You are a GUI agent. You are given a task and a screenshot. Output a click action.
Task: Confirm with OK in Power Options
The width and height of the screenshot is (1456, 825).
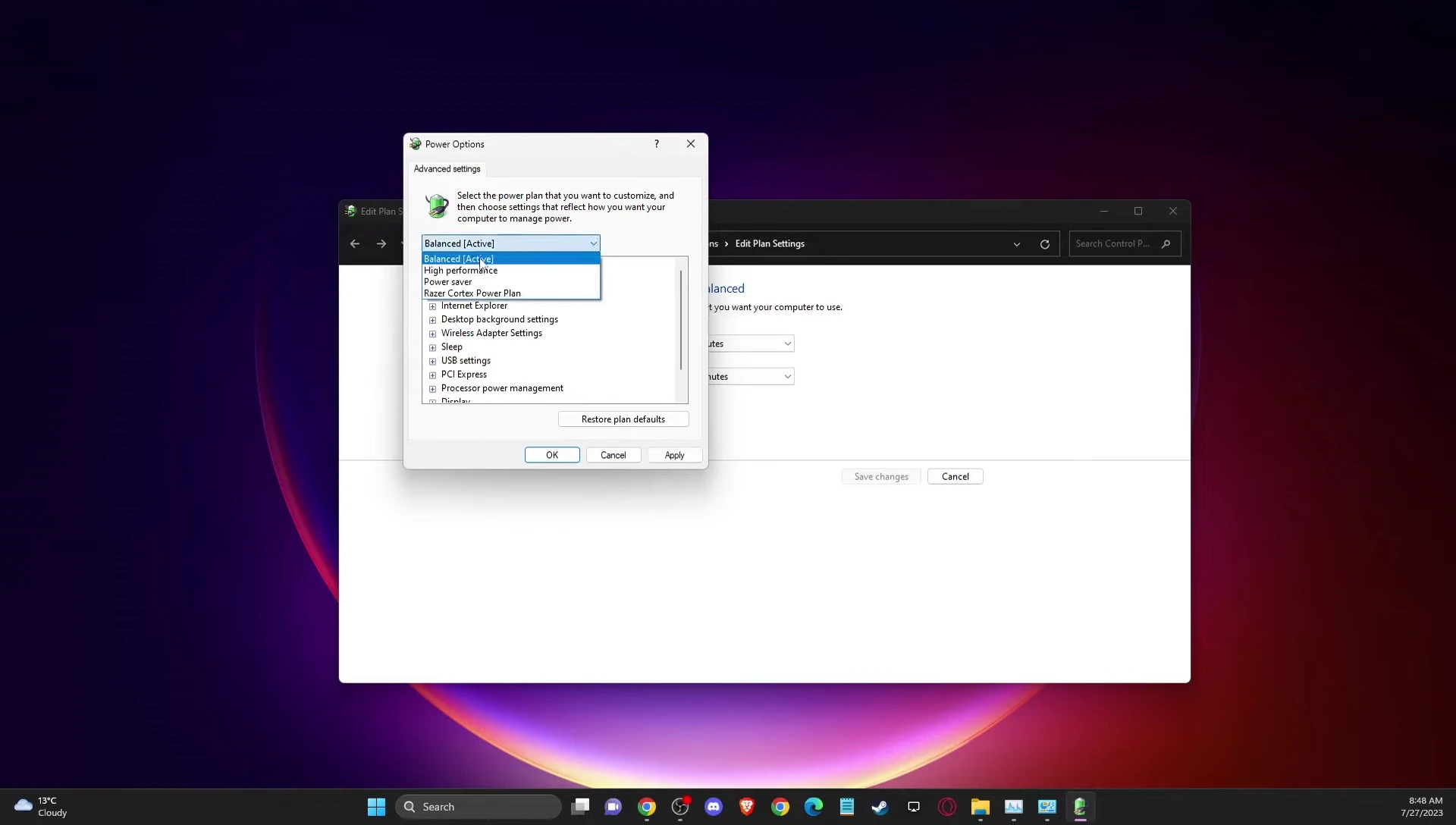tap(552, 455)
